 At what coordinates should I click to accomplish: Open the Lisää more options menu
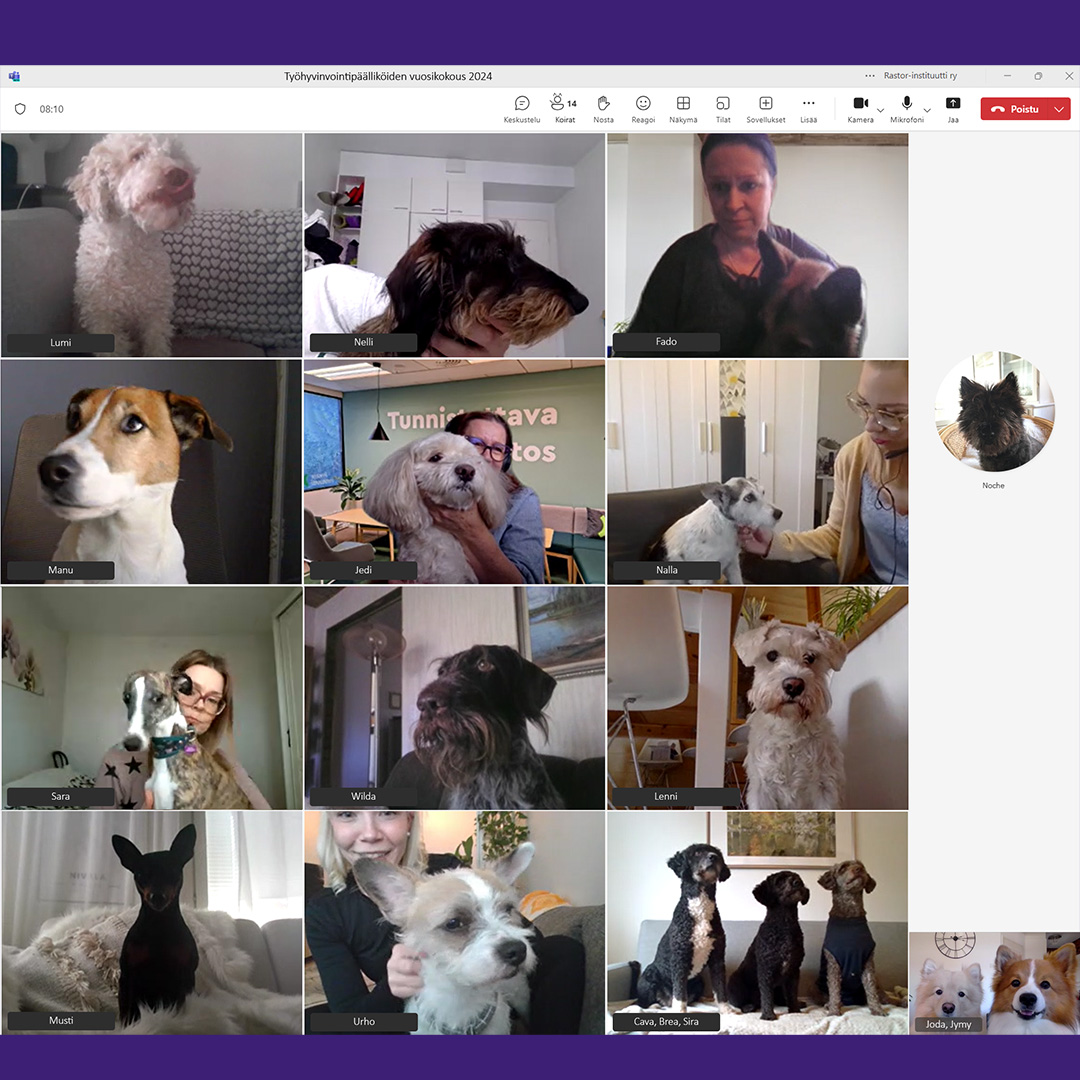click(x=808, y=109)
